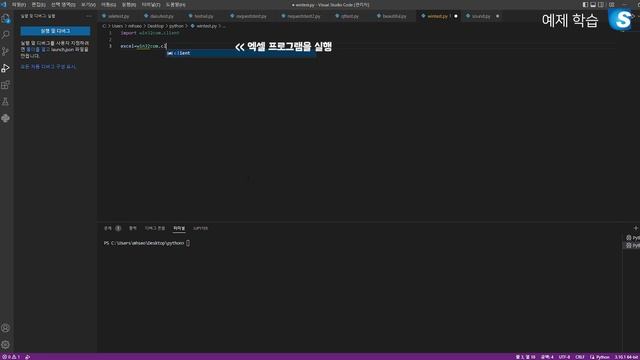Open the Run and Debug view icon
640x360 pixels.
click(6, 68)
